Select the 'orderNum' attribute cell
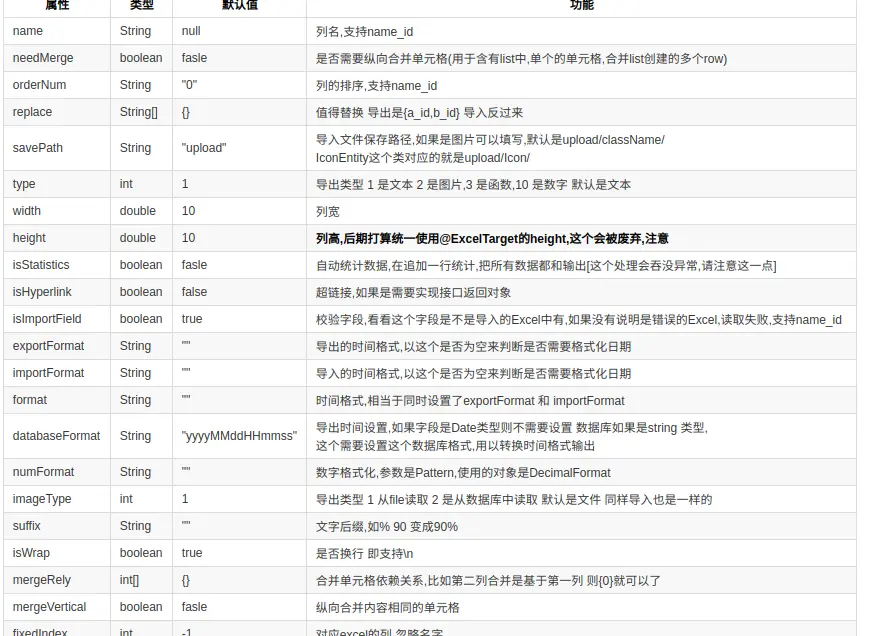 pyautogui.click(x=57, y=85)
